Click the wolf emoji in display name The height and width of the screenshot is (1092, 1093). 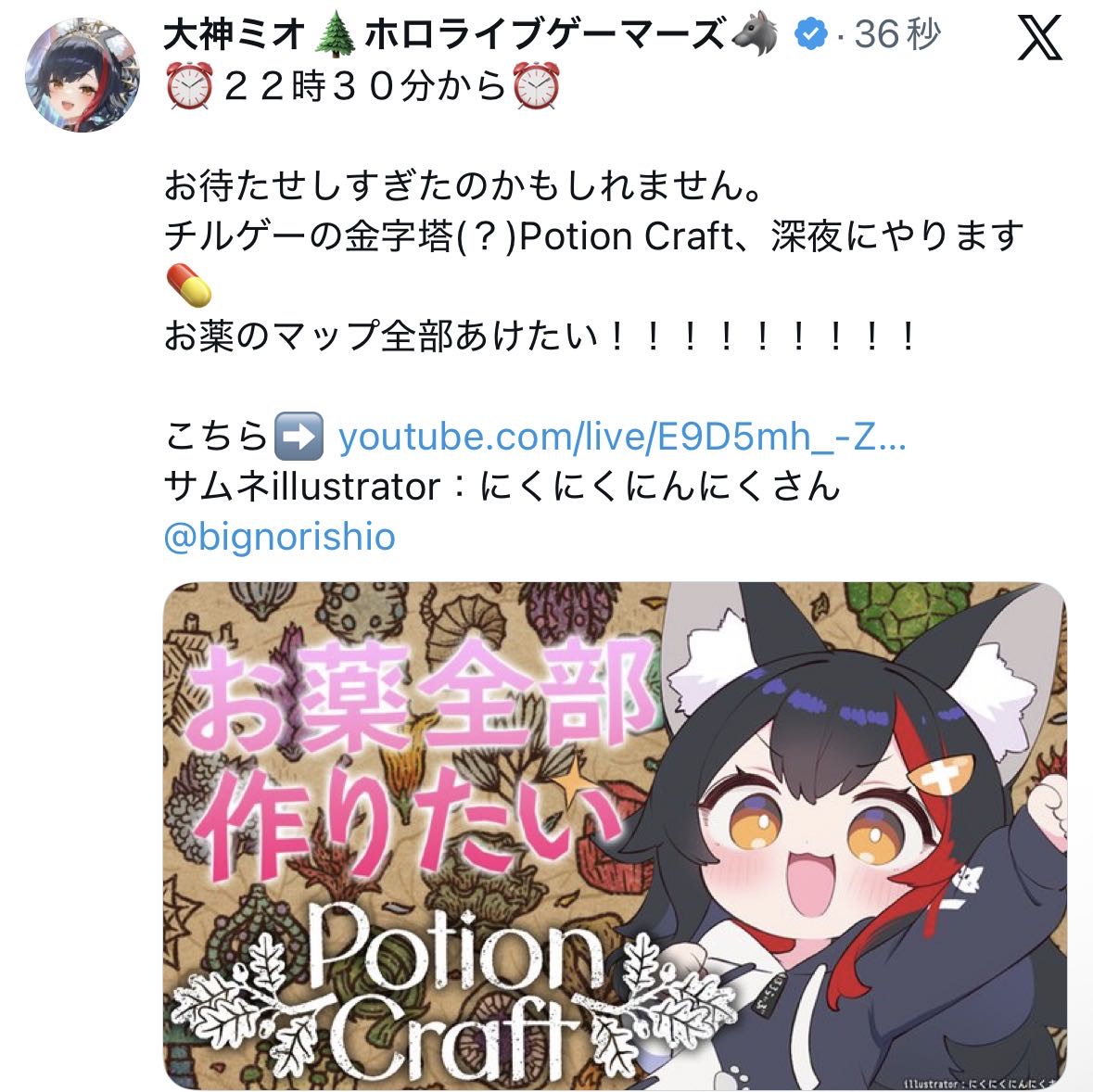(756, 32)
